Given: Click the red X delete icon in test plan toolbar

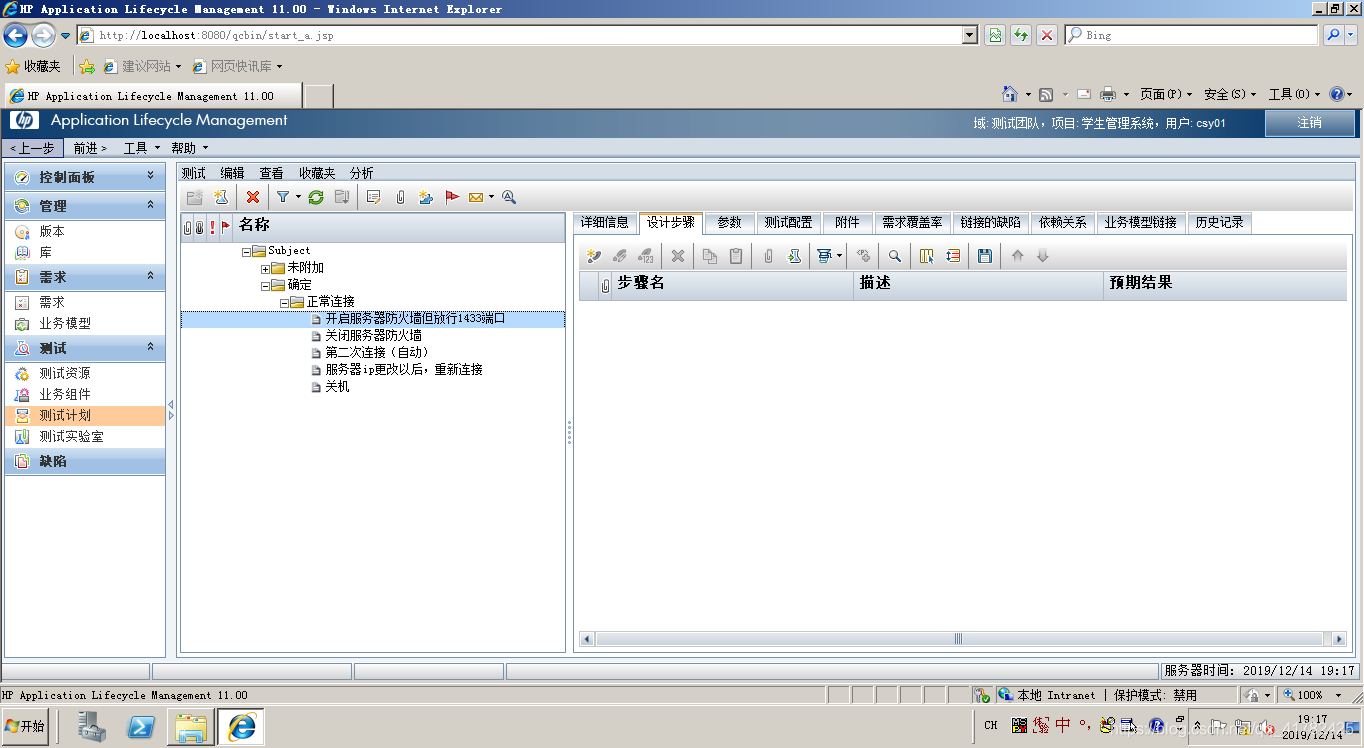Looking at the screenshot, I should click(253, 197).
